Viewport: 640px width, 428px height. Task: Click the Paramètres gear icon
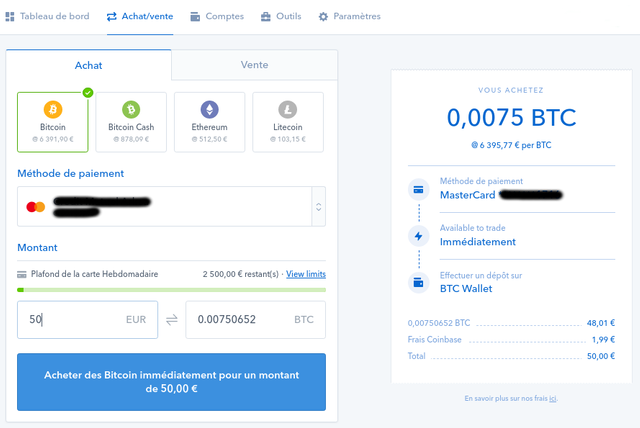tap(323, 17)
